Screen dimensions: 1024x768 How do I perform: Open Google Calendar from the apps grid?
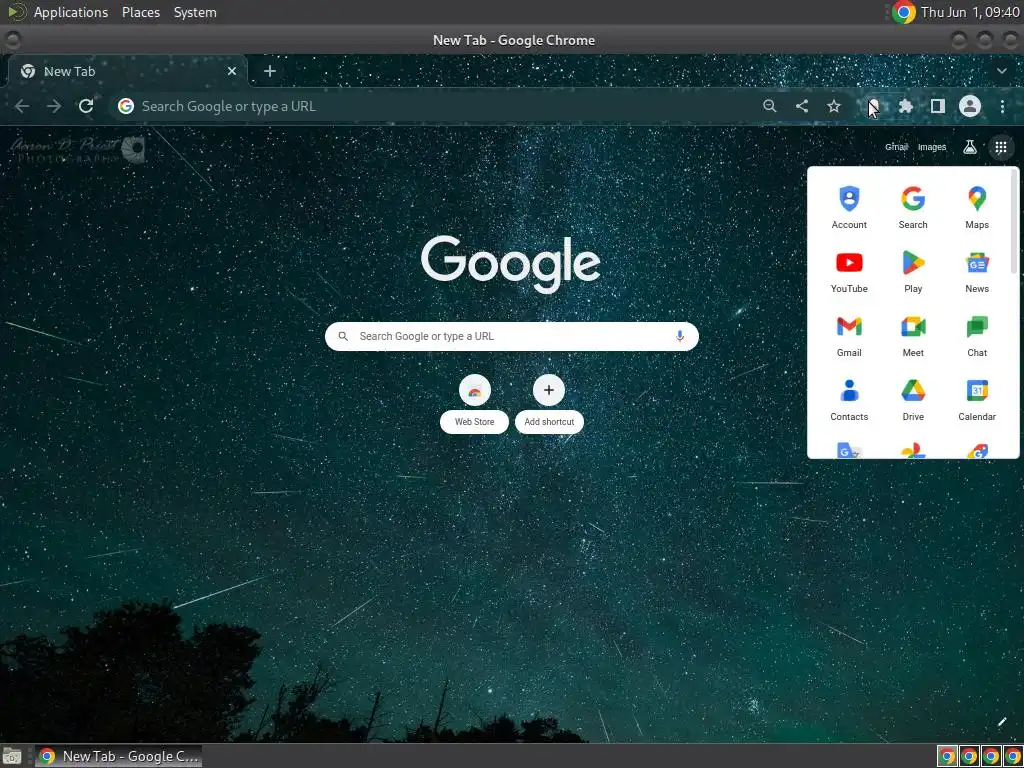pyautogui.click(x=977, y=399)
